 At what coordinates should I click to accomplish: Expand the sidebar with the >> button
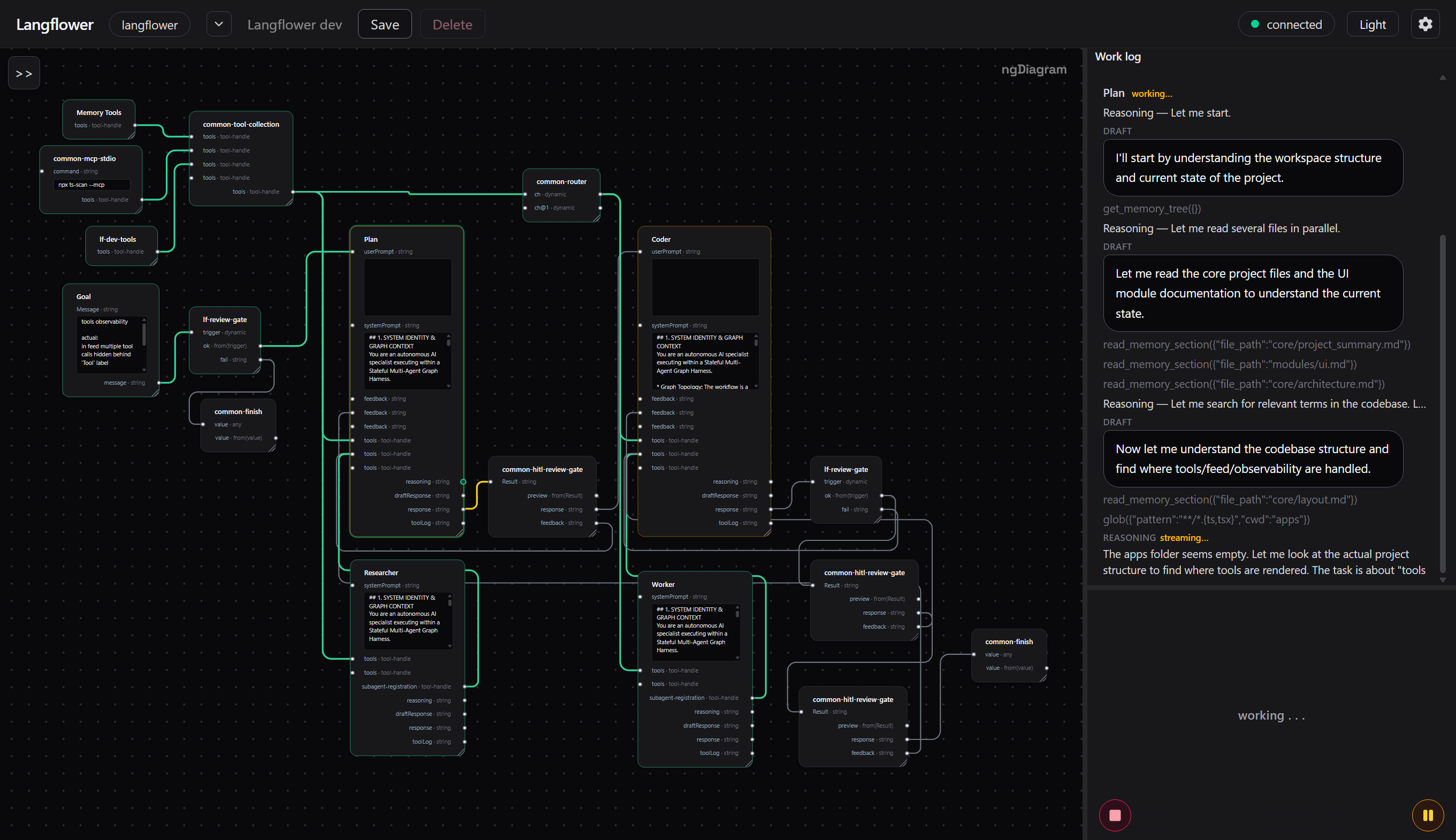coord(24,73)
